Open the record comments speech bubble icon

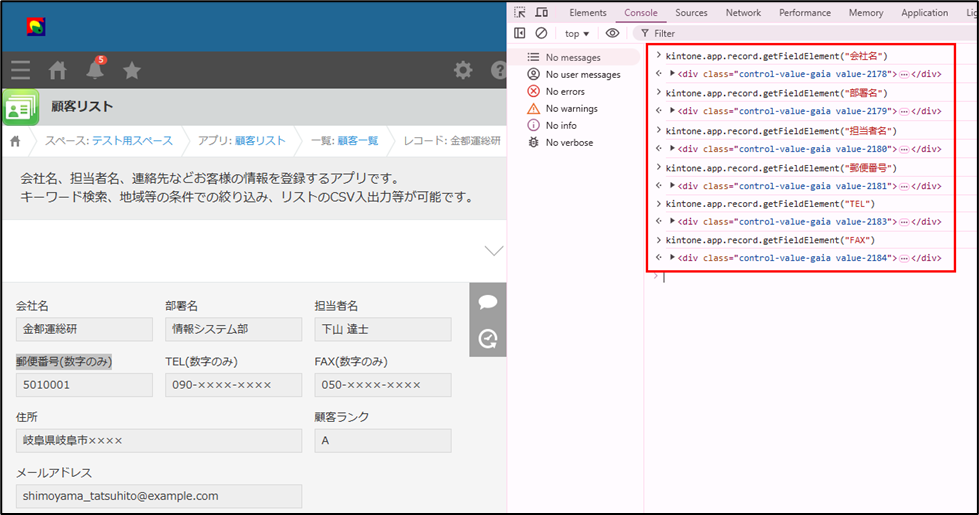[x=488, y=302]
